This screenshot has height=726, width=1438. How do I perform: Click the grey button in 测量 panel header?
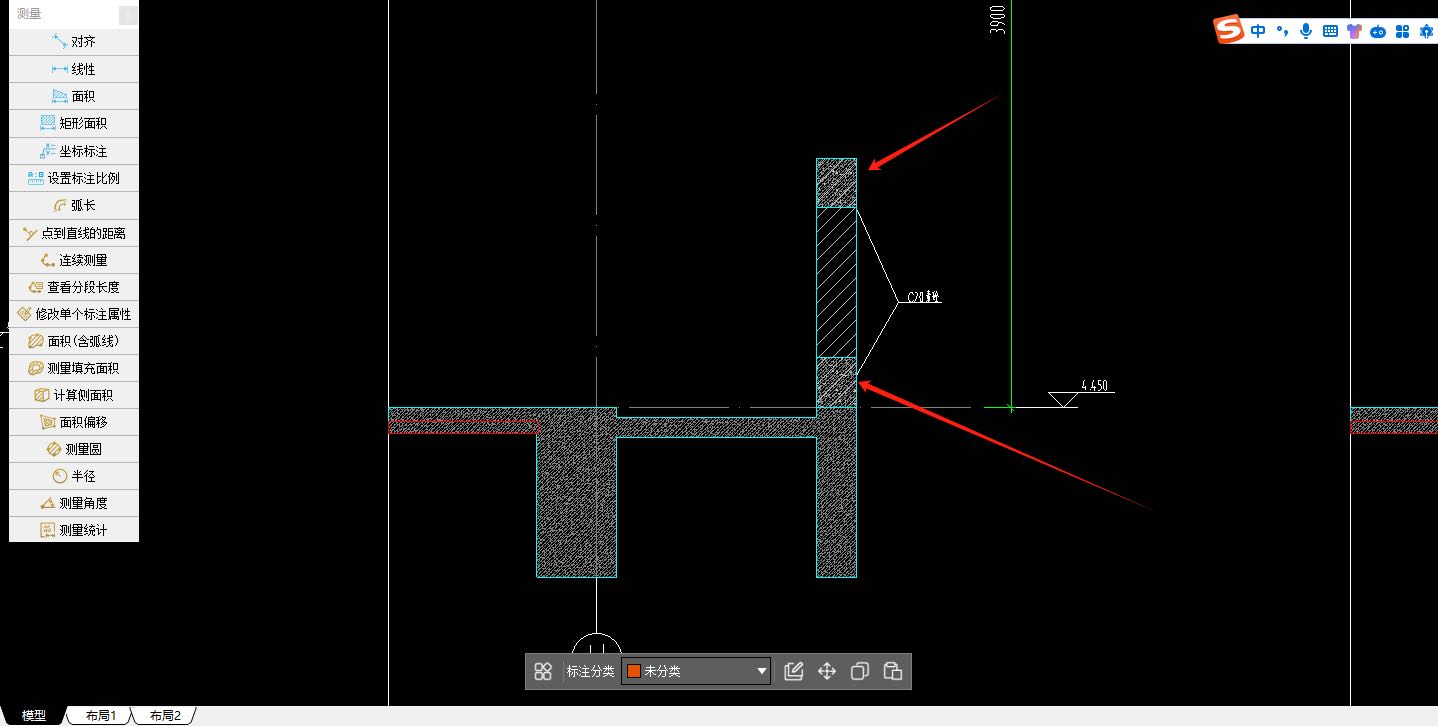pyautogui.click(x=128, y=15)
